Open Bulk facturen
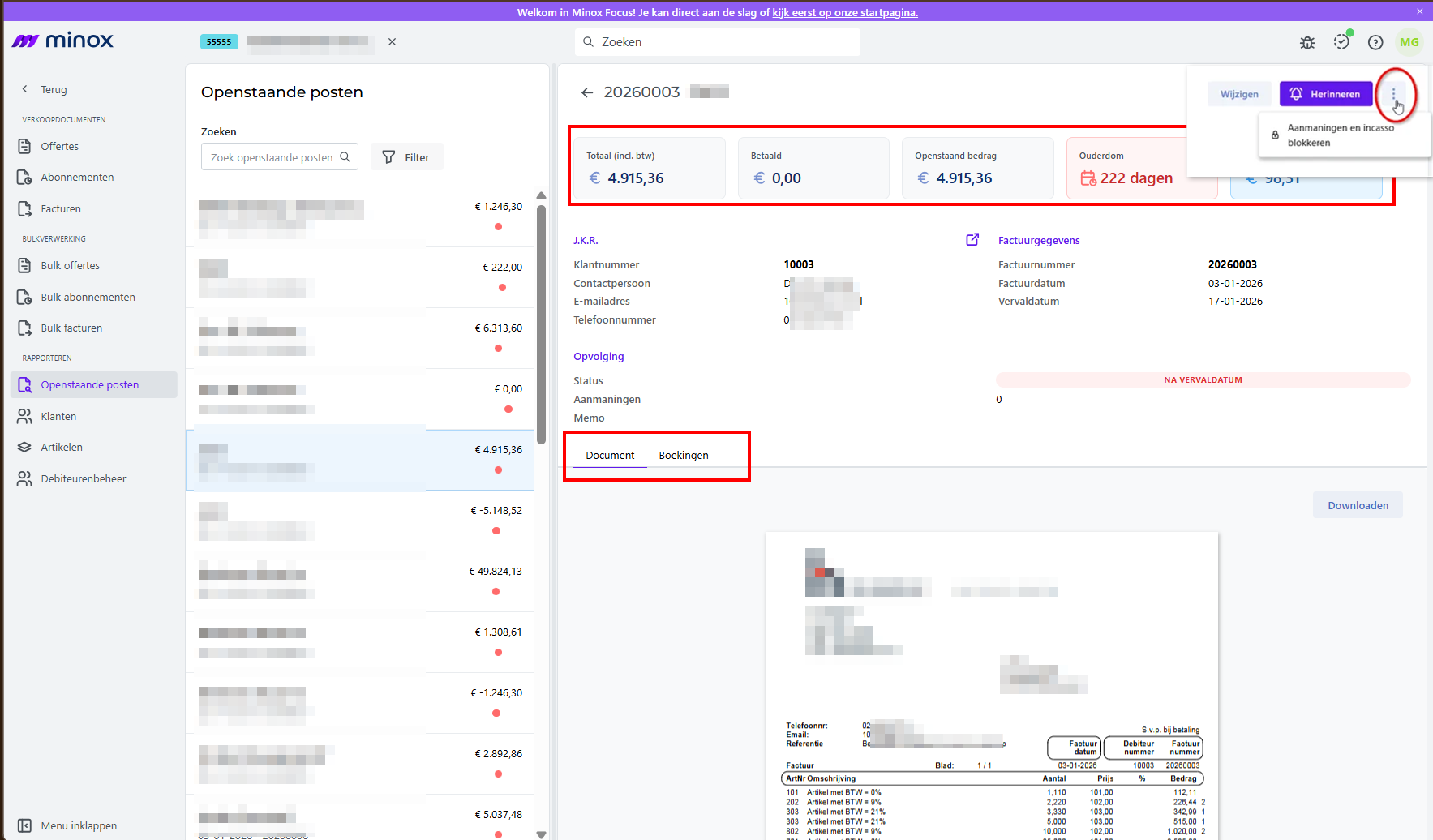 point(72,328)
